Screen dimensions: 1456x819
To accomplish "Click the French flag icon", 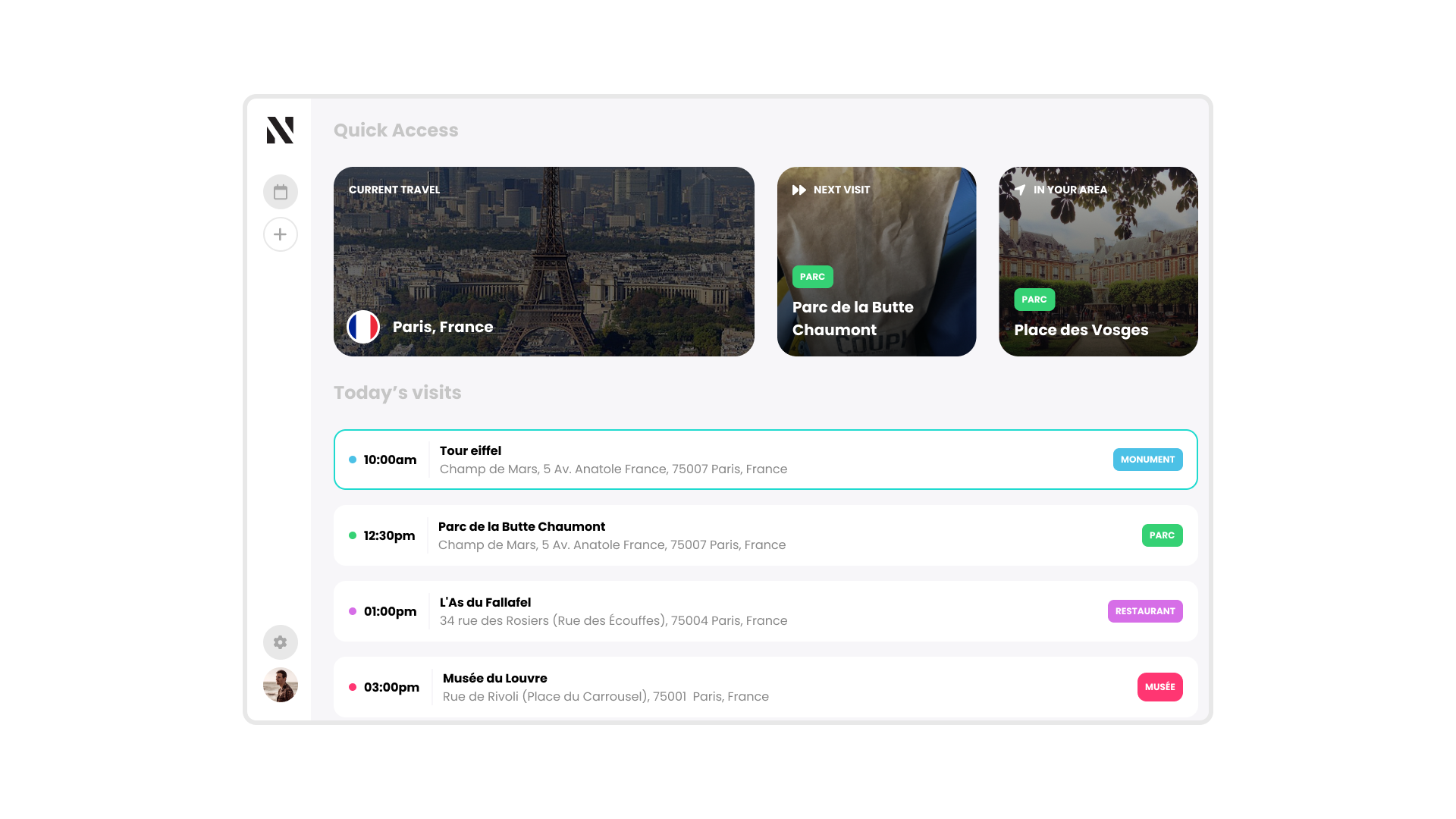I will coord(363,327).
